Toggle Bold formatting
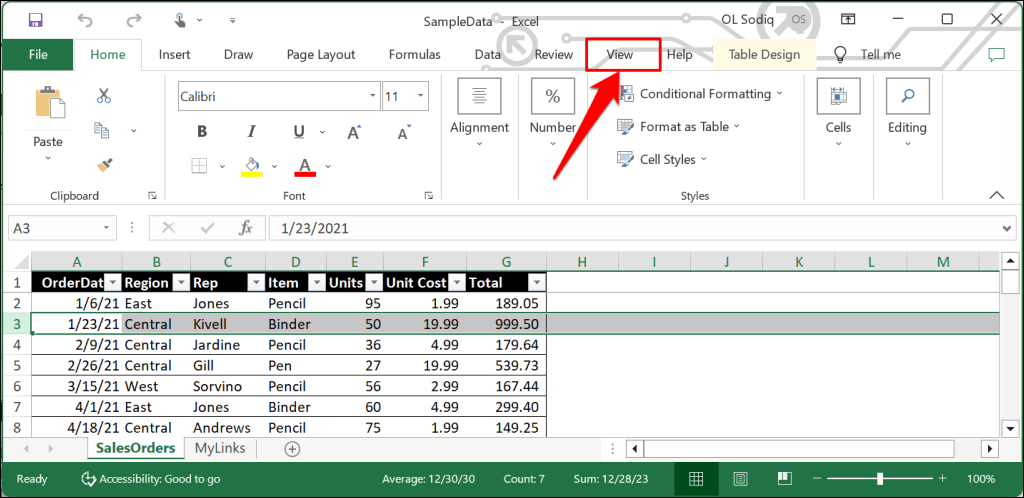Screen dimensions: 1024x498 tap(202, 132)
